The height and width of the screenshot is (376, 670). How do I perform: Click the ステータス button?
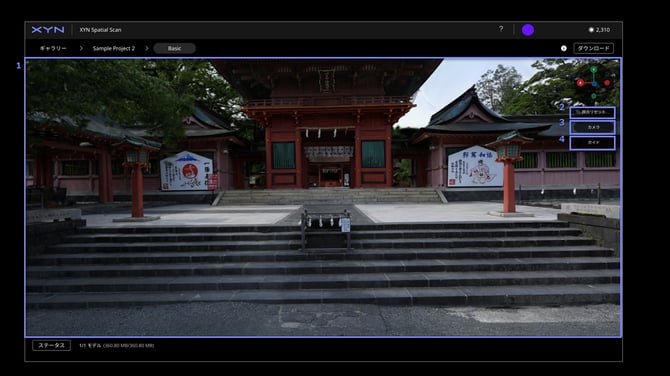(51, 345)
